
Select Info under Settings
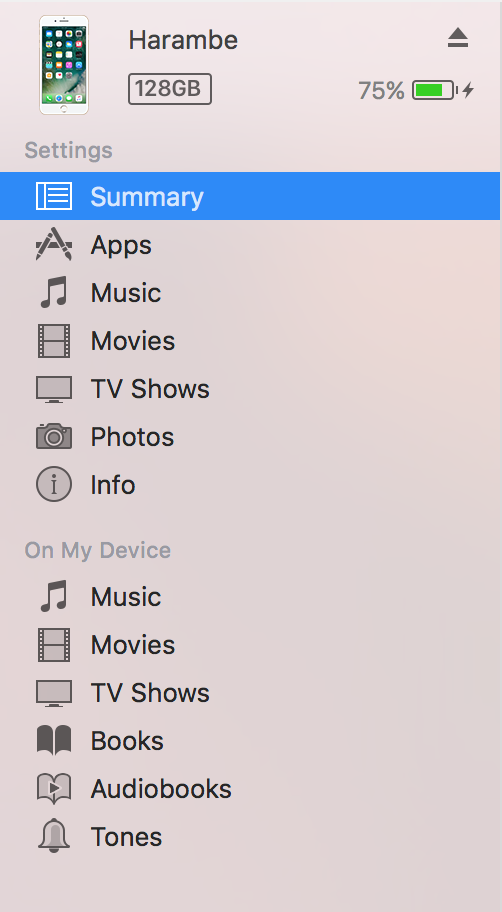point(250,484)
